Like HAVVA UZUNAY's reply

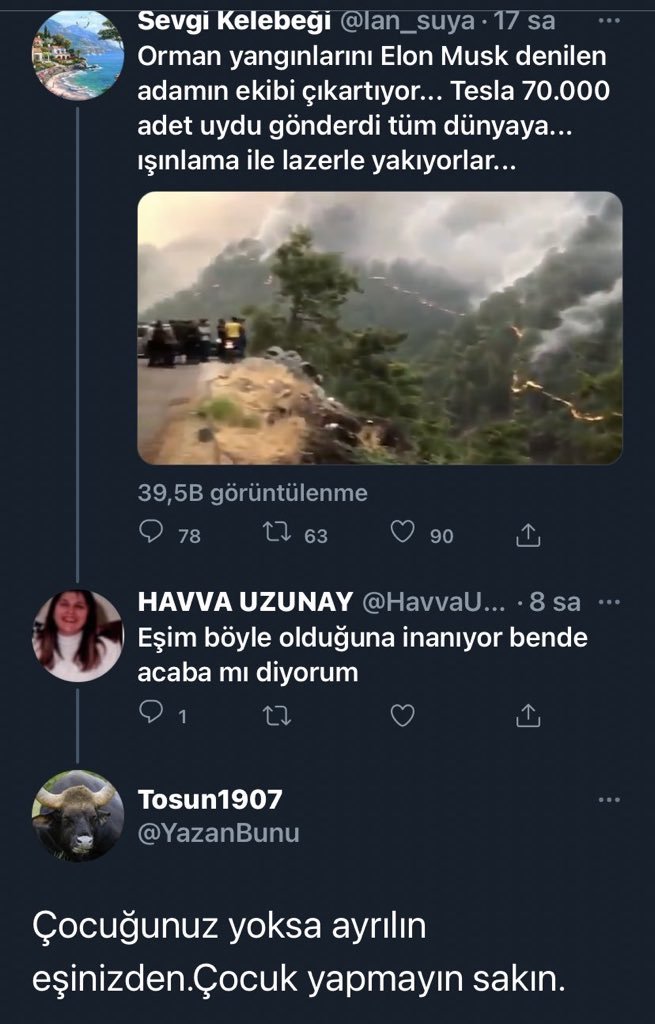[x=402, y=715]
